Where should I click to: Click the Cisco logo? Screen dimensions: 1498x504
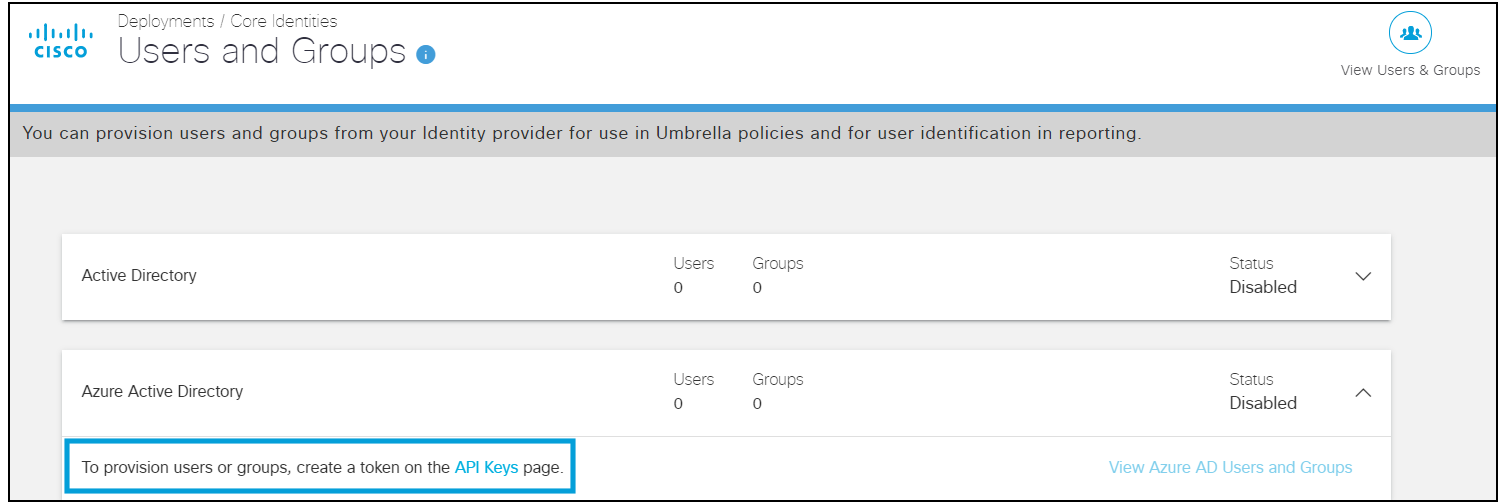[x=60, y=42]
